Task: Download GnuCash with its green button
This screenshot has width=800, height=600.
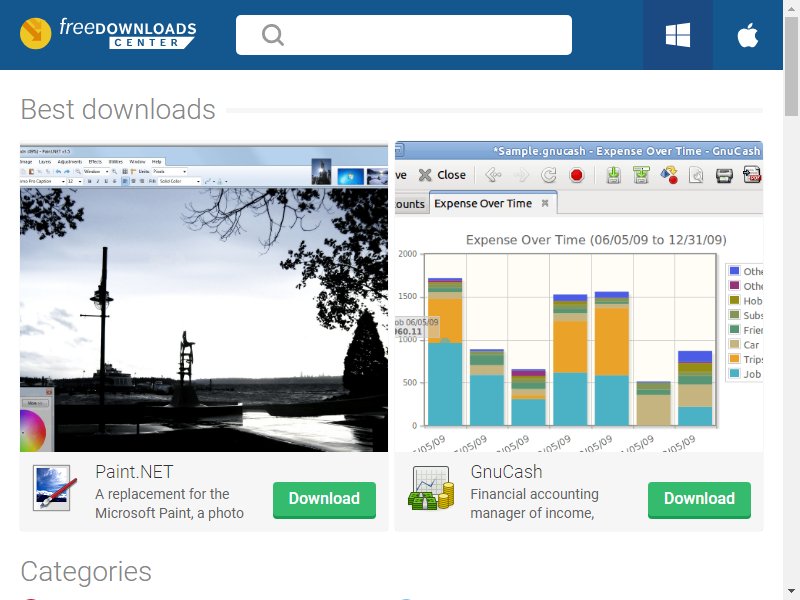Action: (699, 499)
